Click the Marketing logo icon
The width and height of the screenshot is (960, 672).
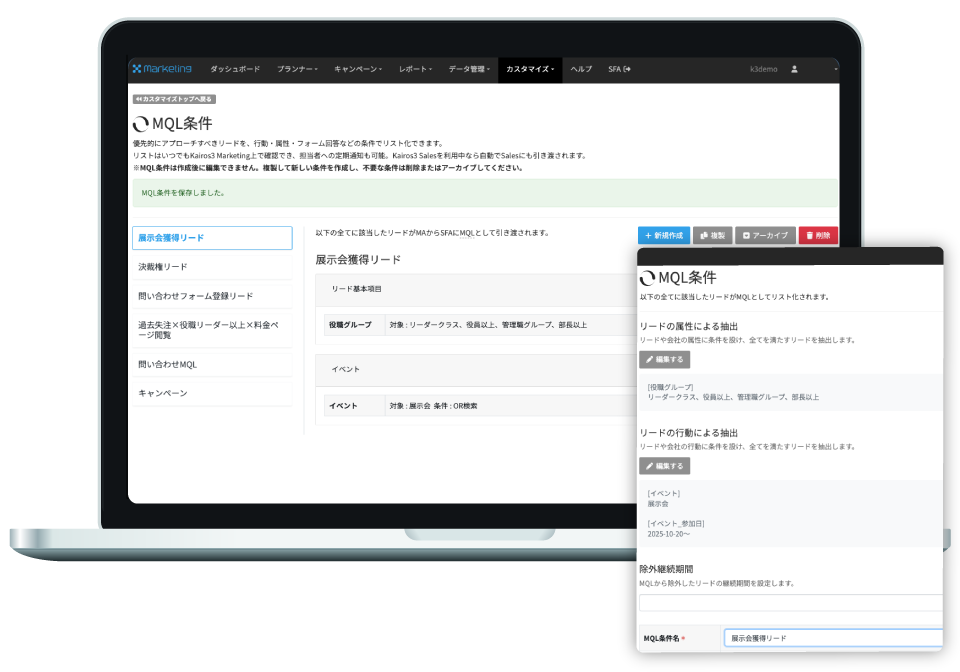click(138, 69)
